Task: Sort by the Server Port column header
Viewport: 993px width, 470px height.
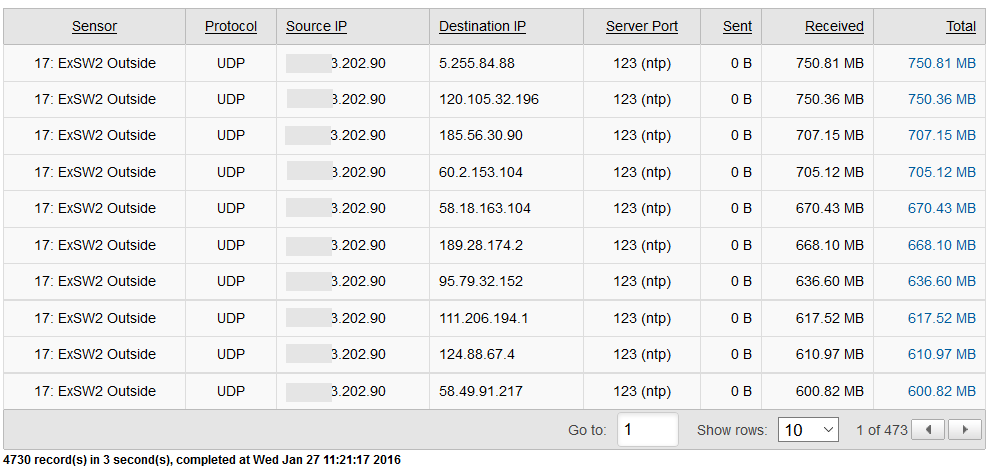Action: (x=641, y=27)
